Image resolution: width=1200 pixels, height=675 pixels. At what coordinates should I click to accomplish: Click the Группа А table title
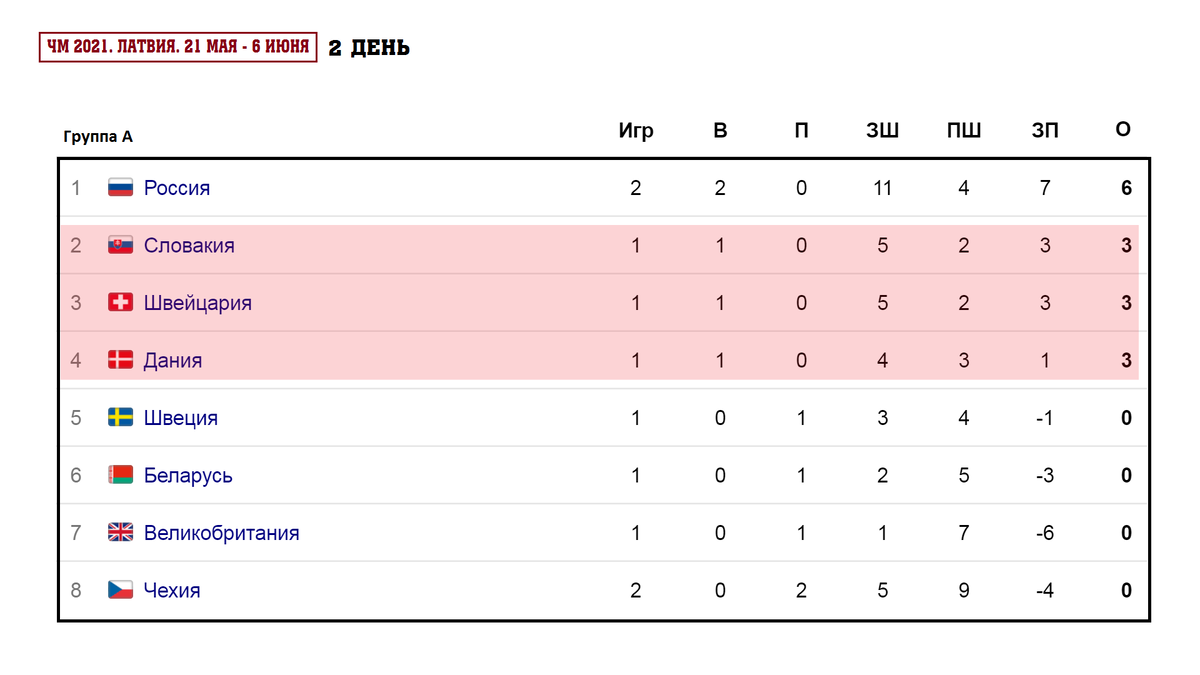click(x=98, y=137)
